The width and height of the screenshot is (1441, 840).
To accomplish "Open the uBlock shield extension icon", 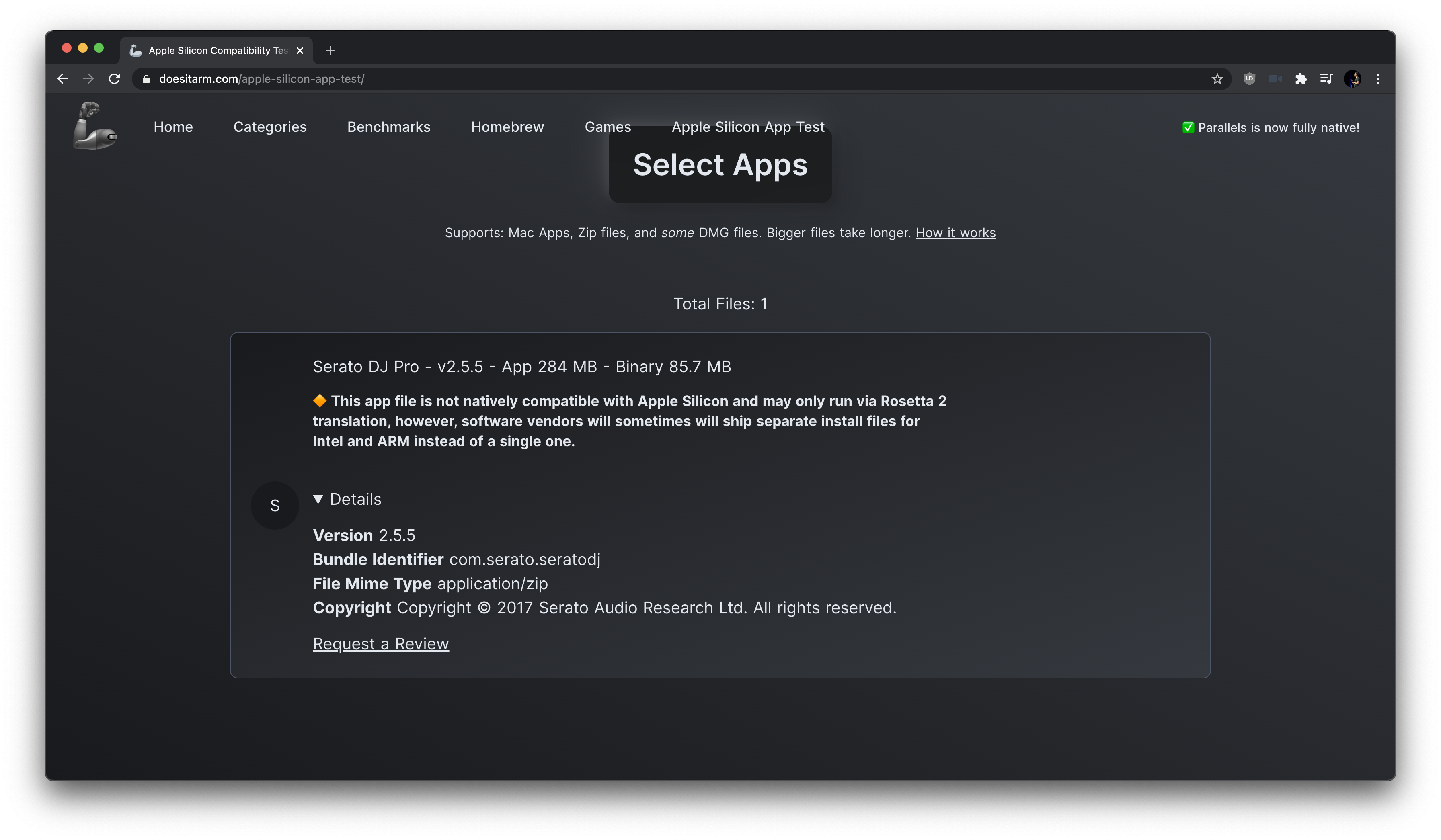I will (1250, 79).
